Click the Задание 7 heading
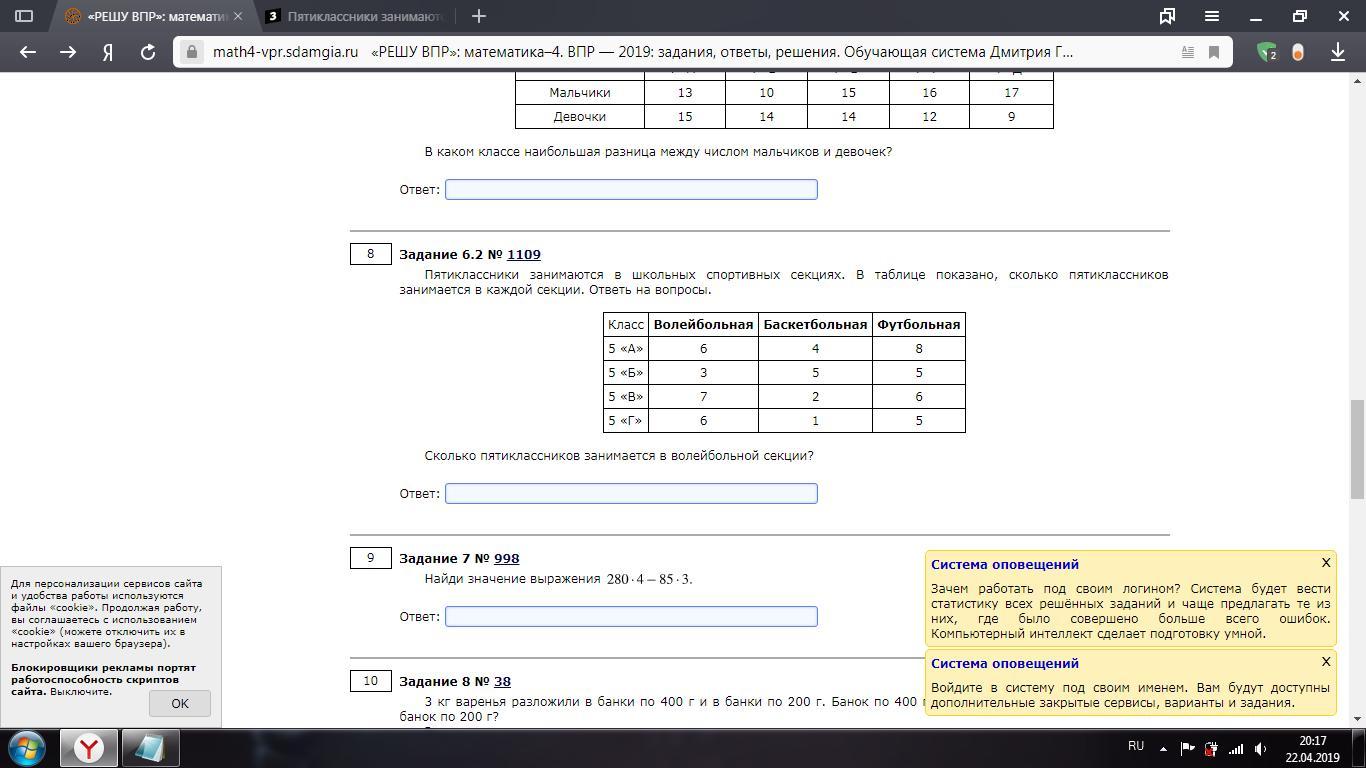This screenshot has height=768, width=1366. (459, 558)
